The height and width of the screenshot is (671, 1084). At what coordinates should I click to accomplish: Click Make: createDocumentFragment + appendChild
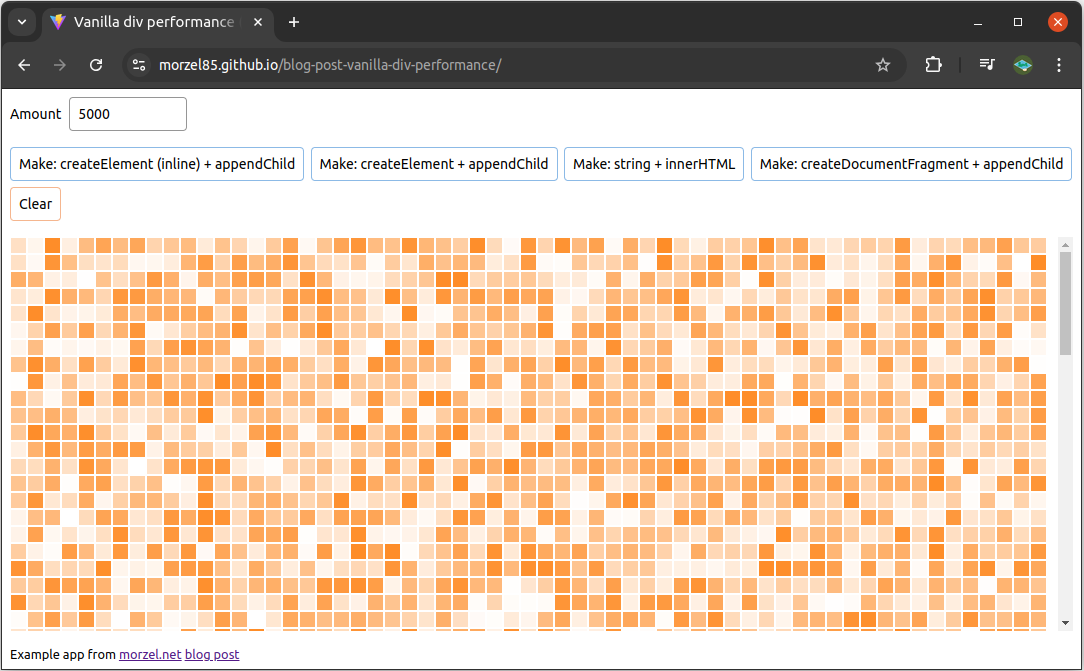coord(911,164)
